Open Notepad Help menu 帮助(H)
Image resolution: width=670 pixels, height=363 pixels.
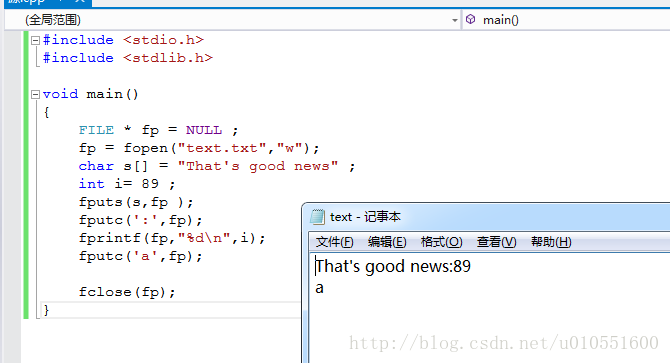coord(551,242)
